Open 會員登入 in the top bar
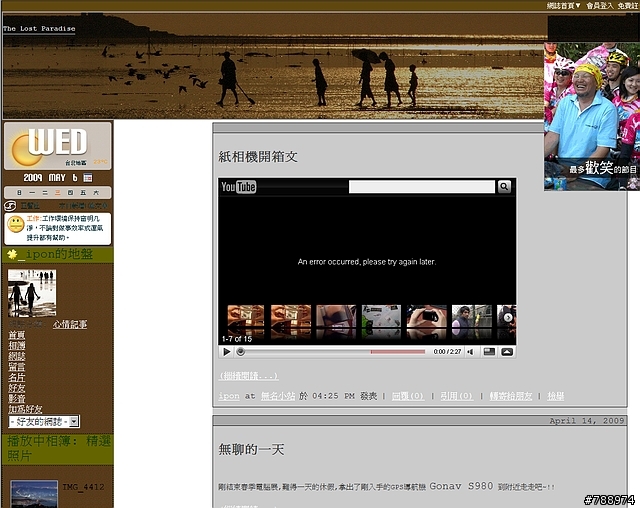This screenshot has width=640, height=508. [x=600, y=5]
